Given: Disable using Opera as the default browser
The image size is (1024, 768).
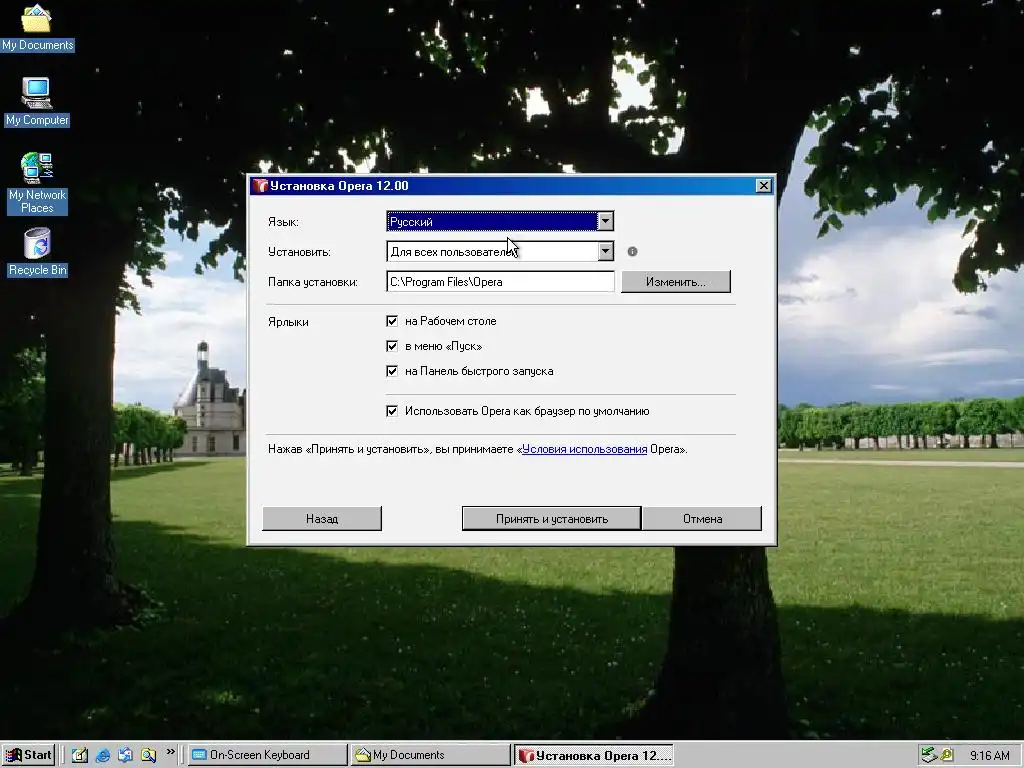Looking at the screenshot, I should [x=392, y=411].
